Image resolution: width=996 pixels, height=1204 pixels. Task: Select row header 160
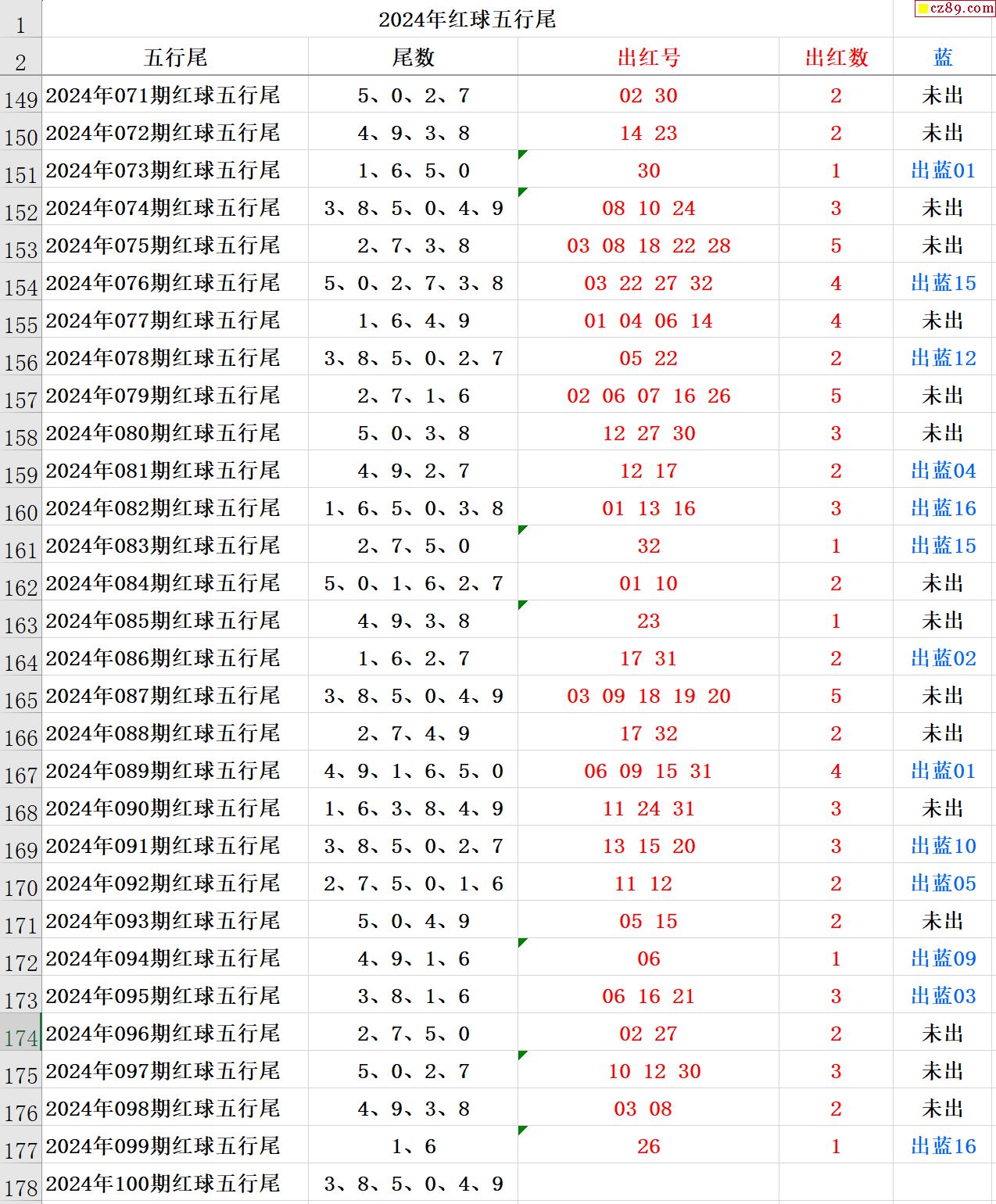[x=20, y=507]
